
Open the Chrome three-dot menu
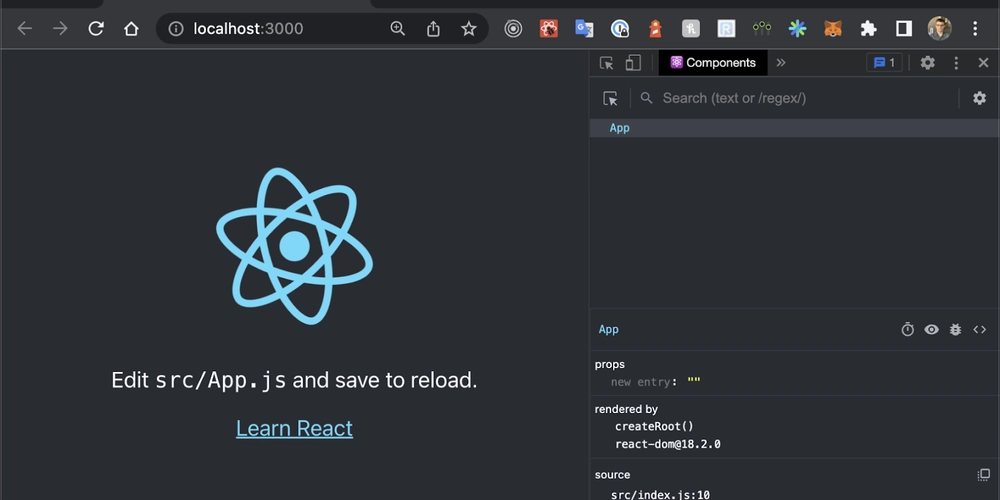(975, 29)
